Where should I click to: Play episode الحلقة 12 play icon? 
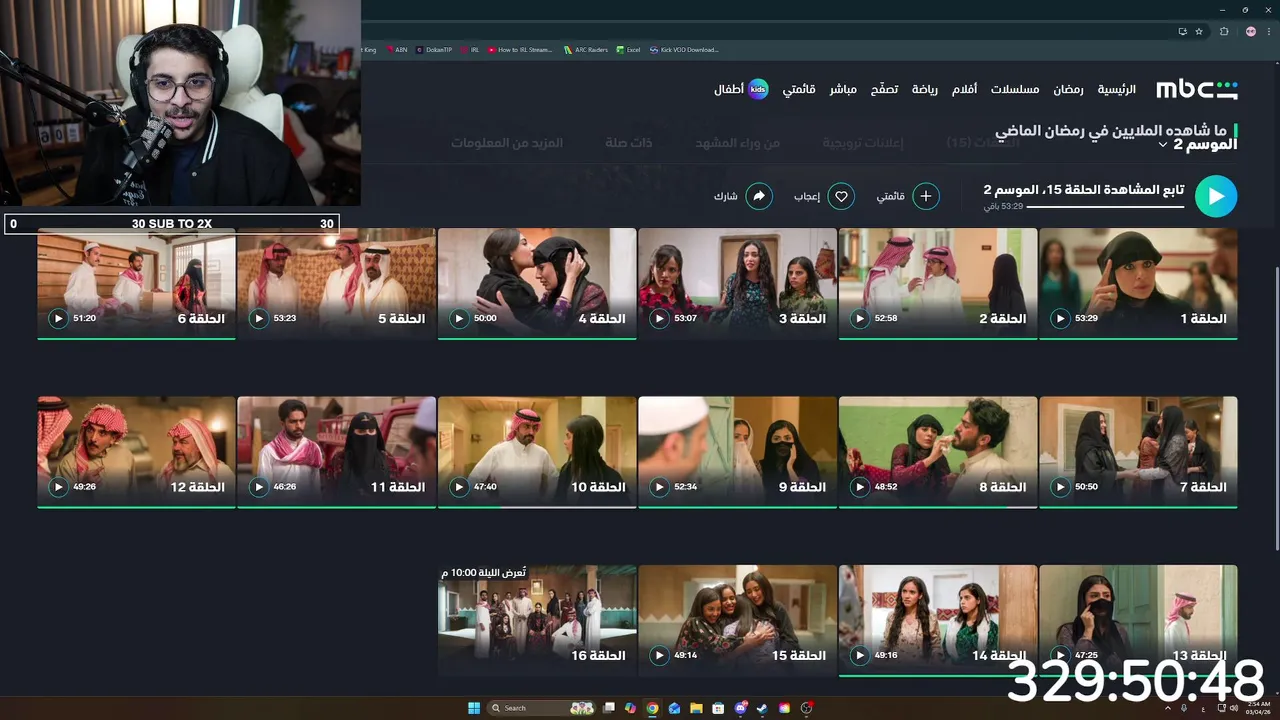pyautogui.click(x=58, y=487)
